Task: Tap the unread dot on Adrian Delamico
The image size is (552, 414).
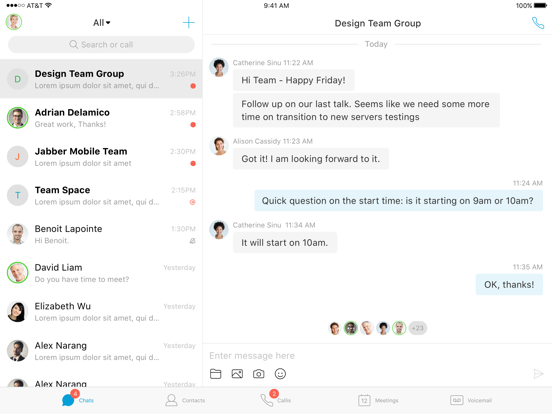Action: [193, 125]
